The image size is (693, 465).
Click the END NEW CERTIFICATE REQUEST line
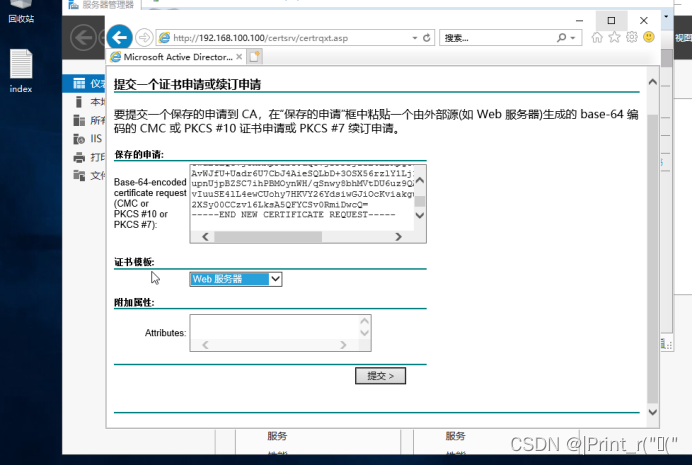point(293,215)
